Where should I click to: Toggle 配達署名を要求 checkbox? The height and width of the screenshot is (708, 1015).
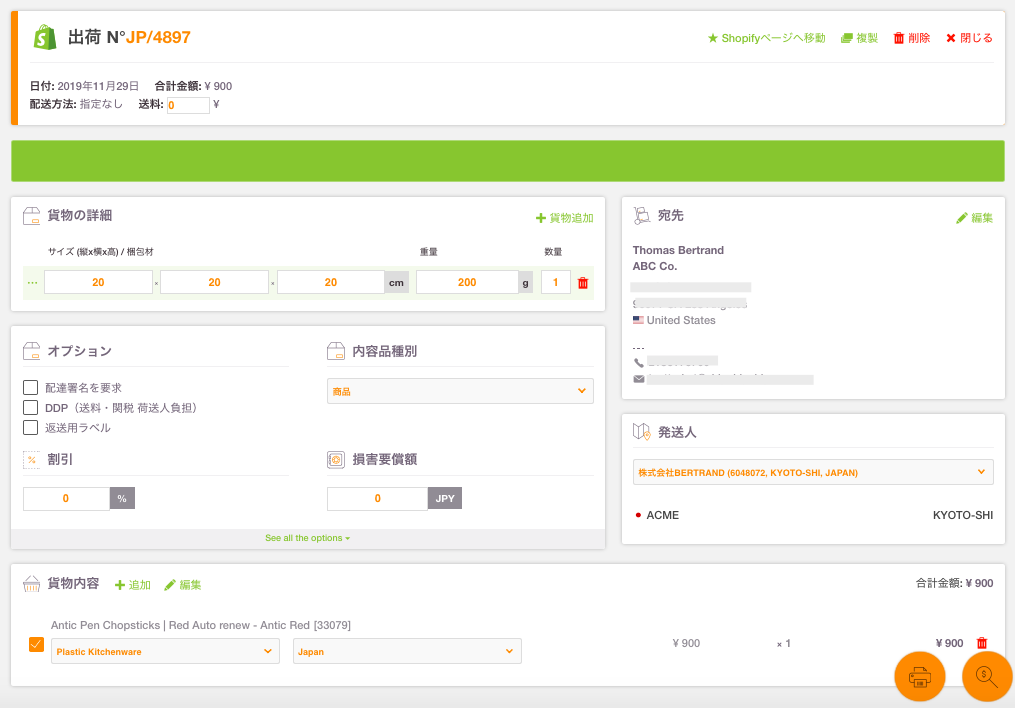tap(30, 388)
